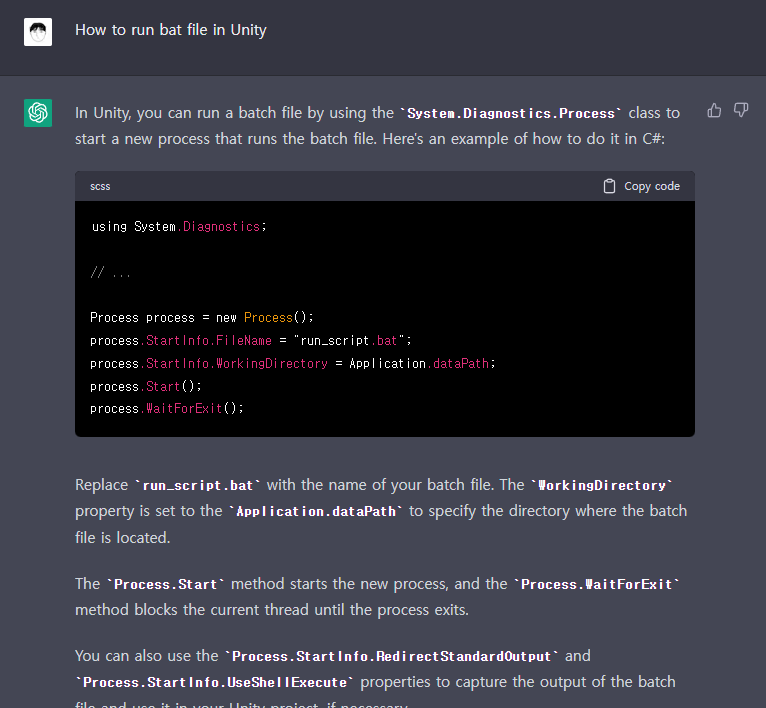Click the thumbs up icon
This screenshot has width=766, height=708.
click(714, 110)
